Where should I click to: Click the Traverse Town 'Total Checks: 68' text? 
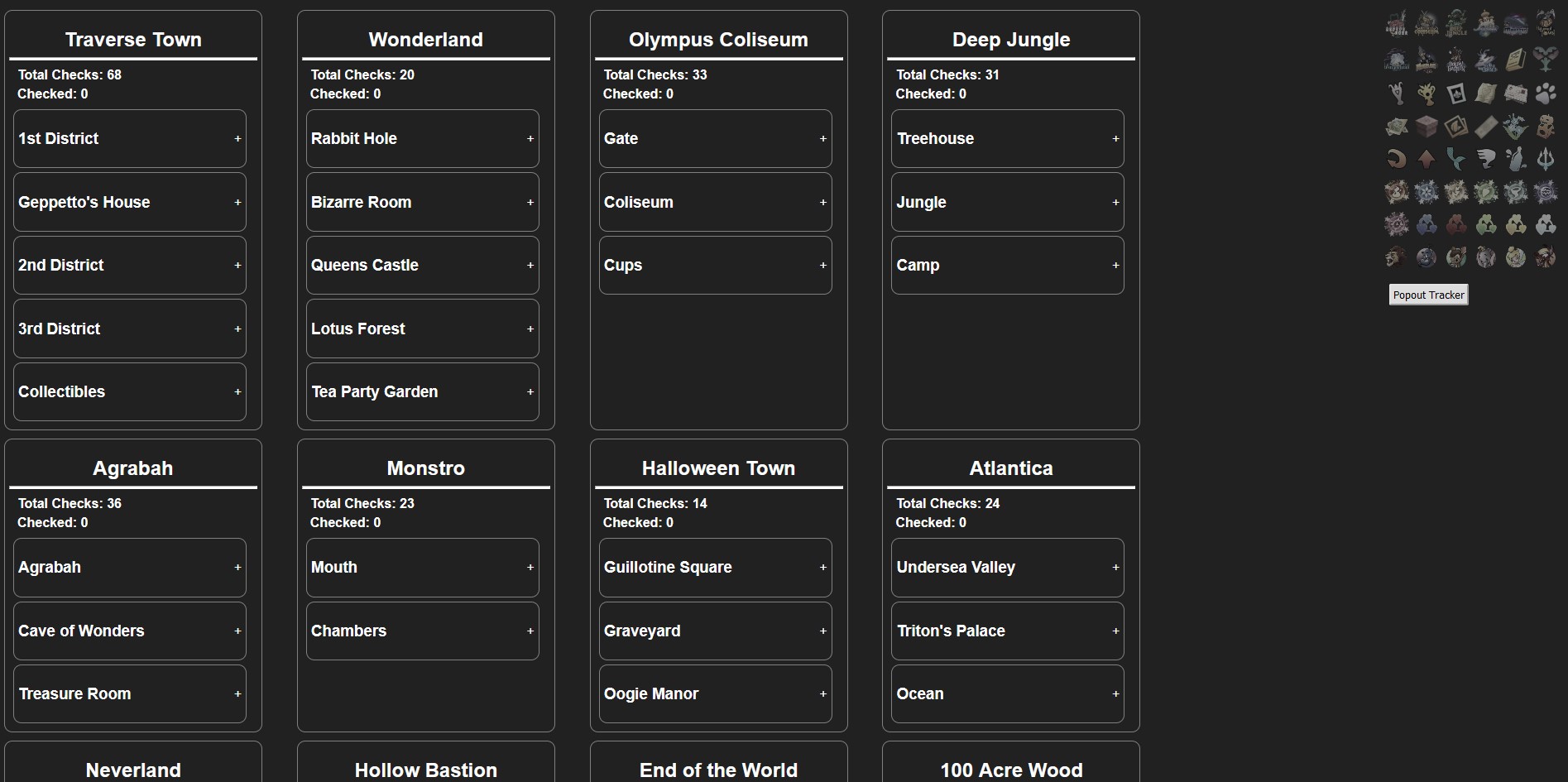70,74
